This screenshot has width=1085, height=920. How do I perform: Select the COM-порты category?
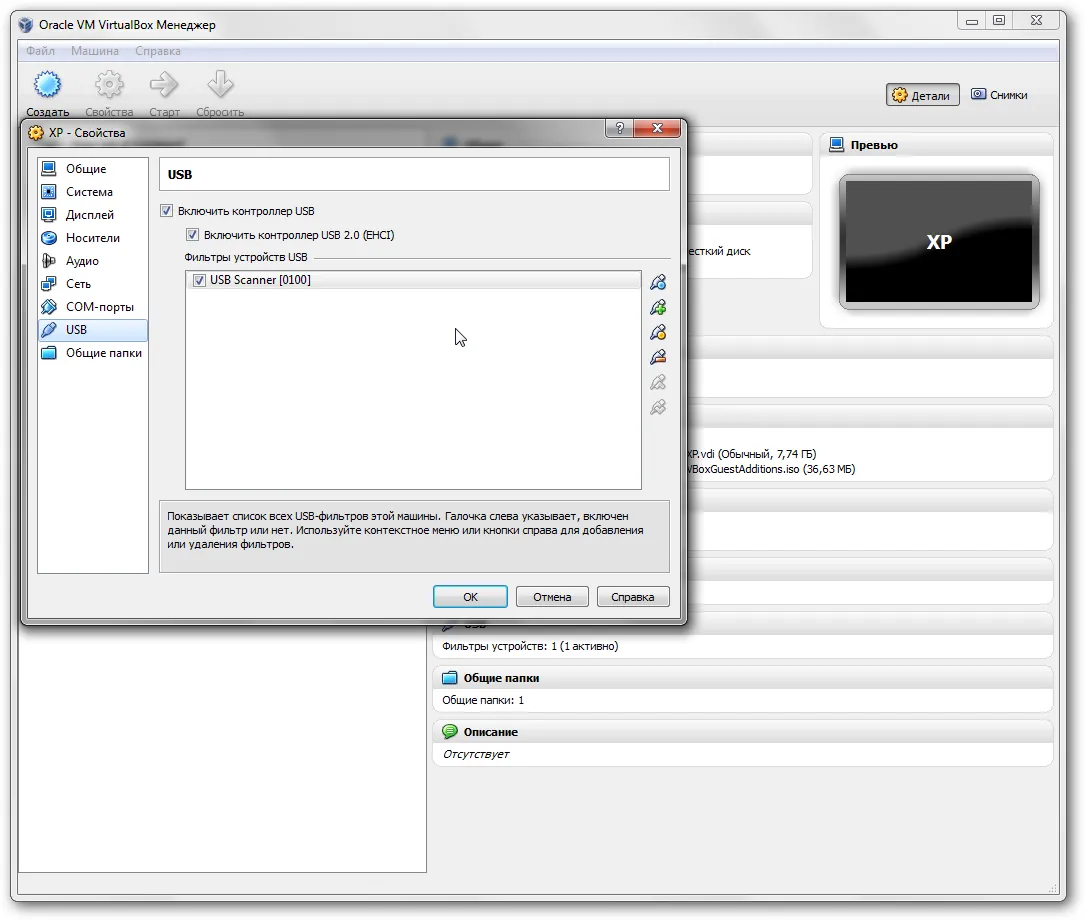99,307
